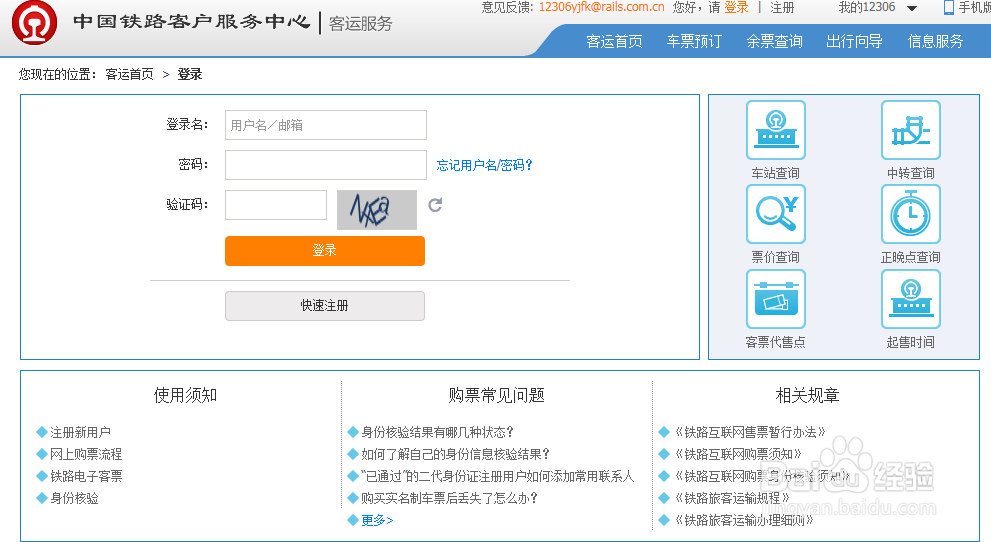Open the 起售时间 sale time icon
Image resolution: width=991 pixels, height=542 pixels.
[x=910, y=299]
